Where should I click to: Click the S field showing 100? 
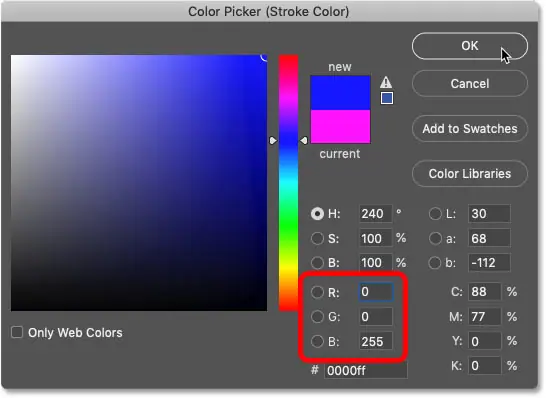coord(375,239)
